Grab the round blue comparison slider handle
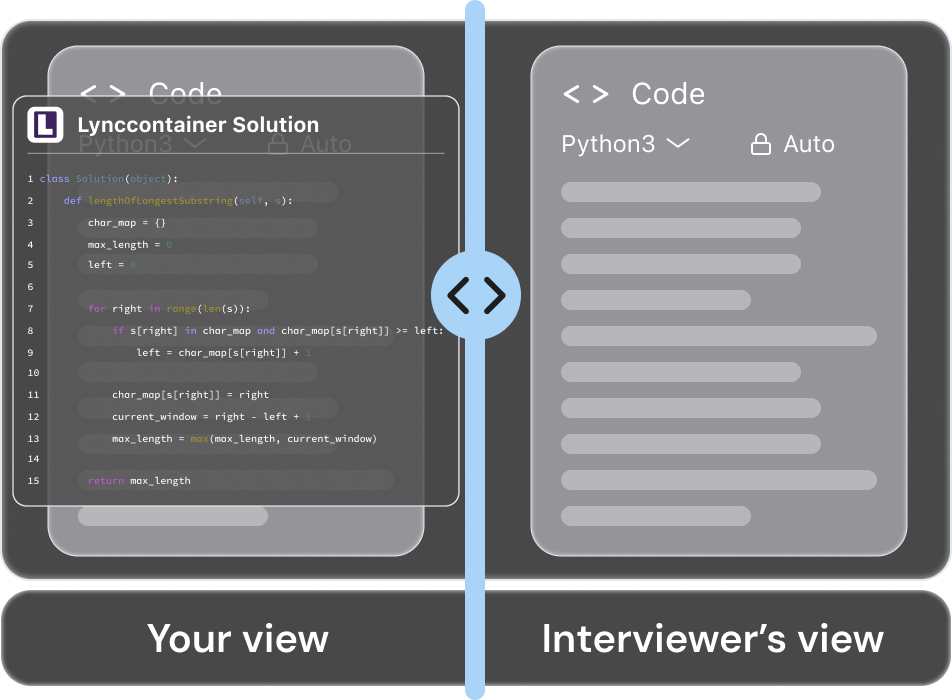 coord(476,295)
